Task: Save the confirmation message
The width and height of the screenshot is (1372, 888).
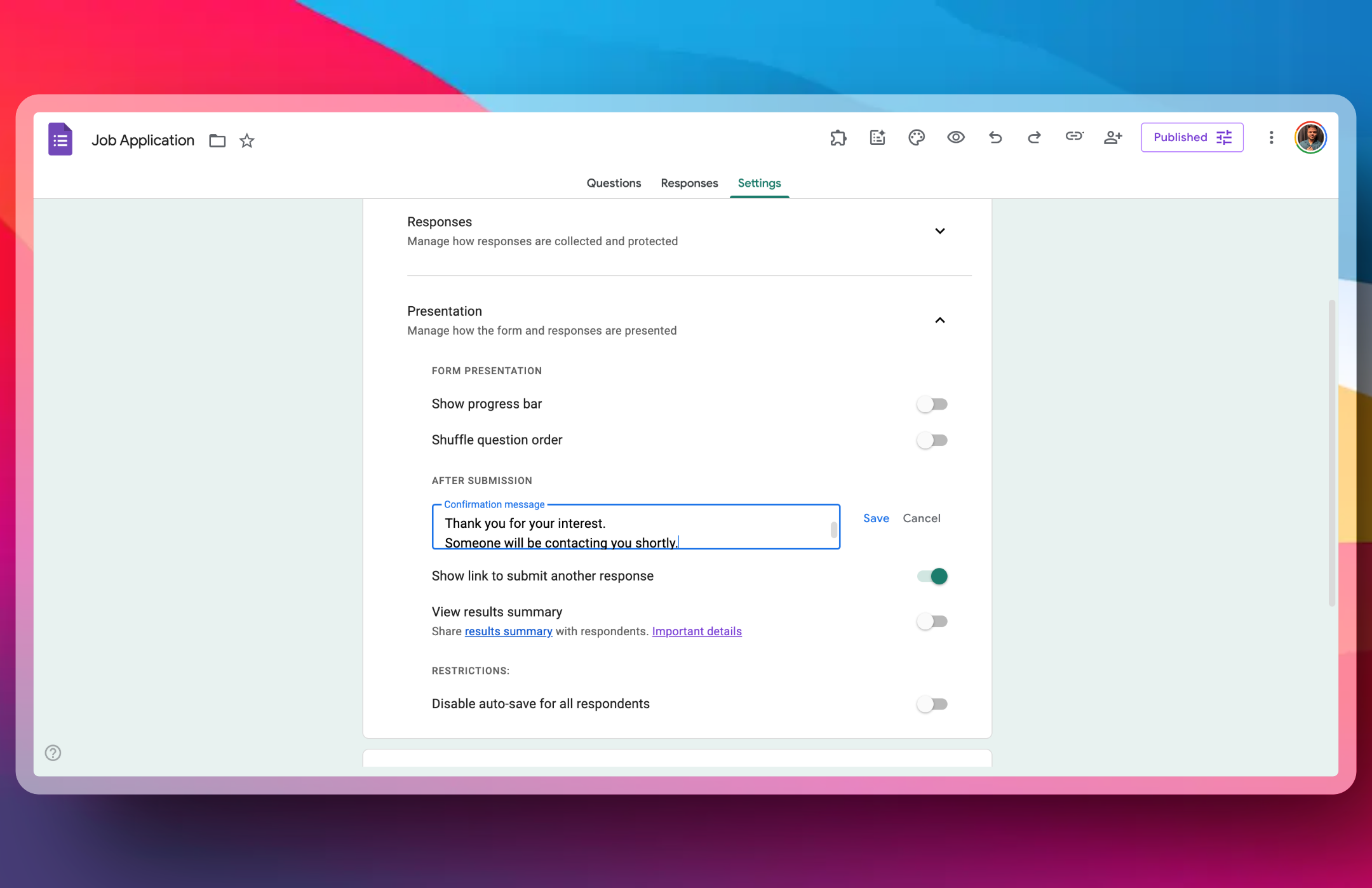Action: tap(876, 518)
